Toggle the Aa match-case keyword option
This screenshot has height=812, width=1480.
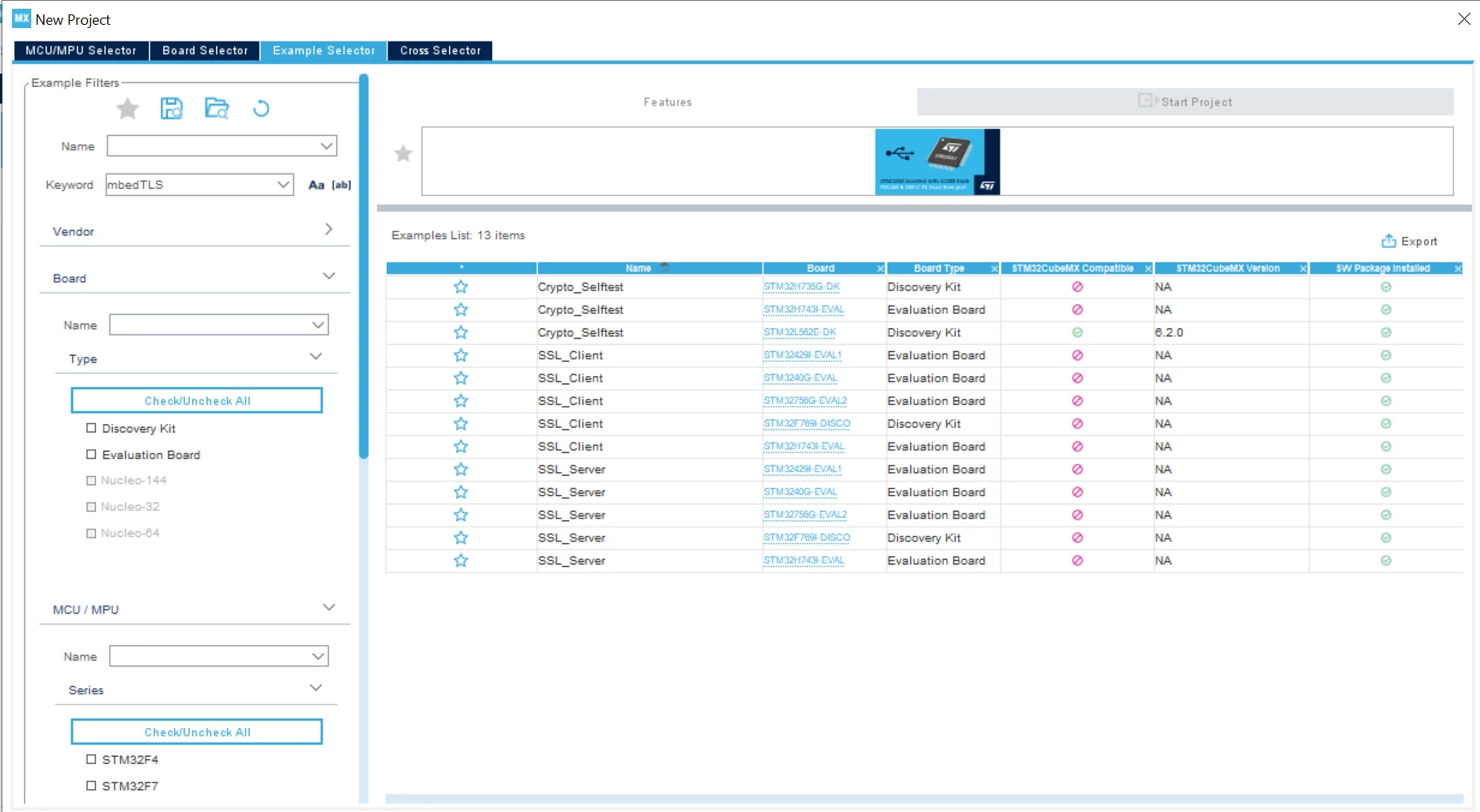click(x=317, y=185)
